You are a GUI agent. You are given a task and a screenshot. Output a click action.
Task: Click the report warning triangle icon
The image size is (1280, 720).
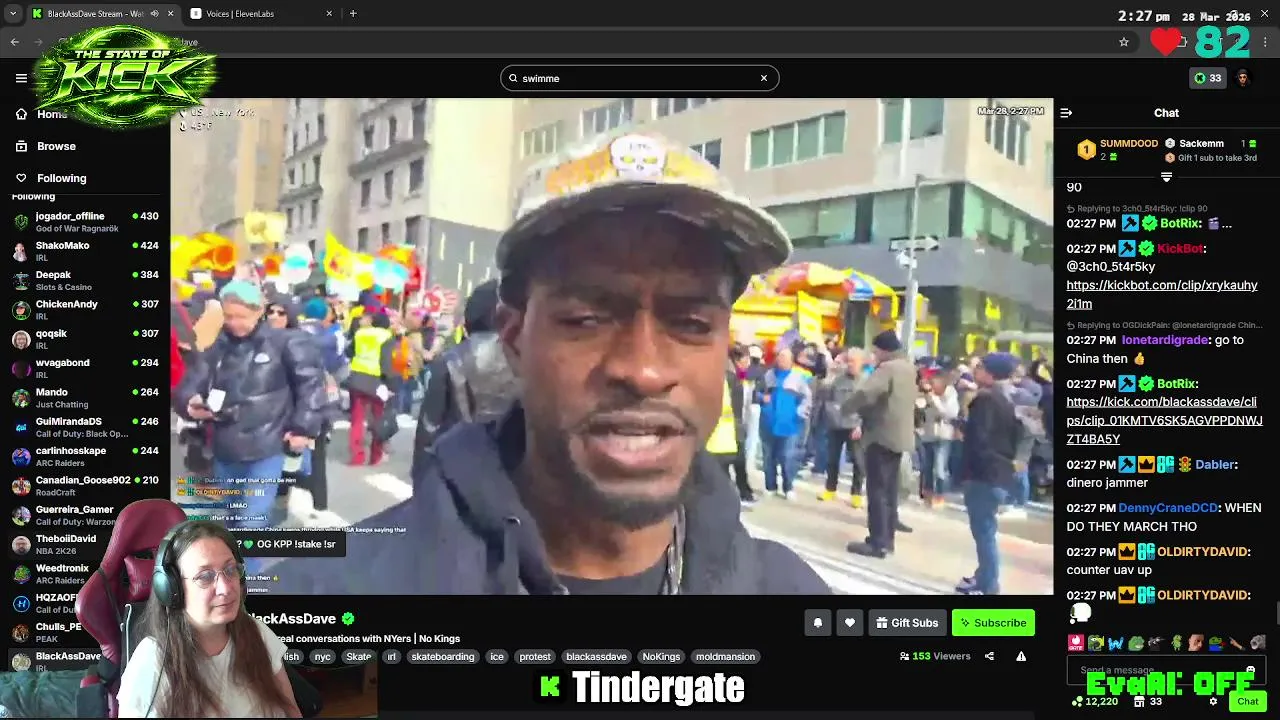(1021, 656)
